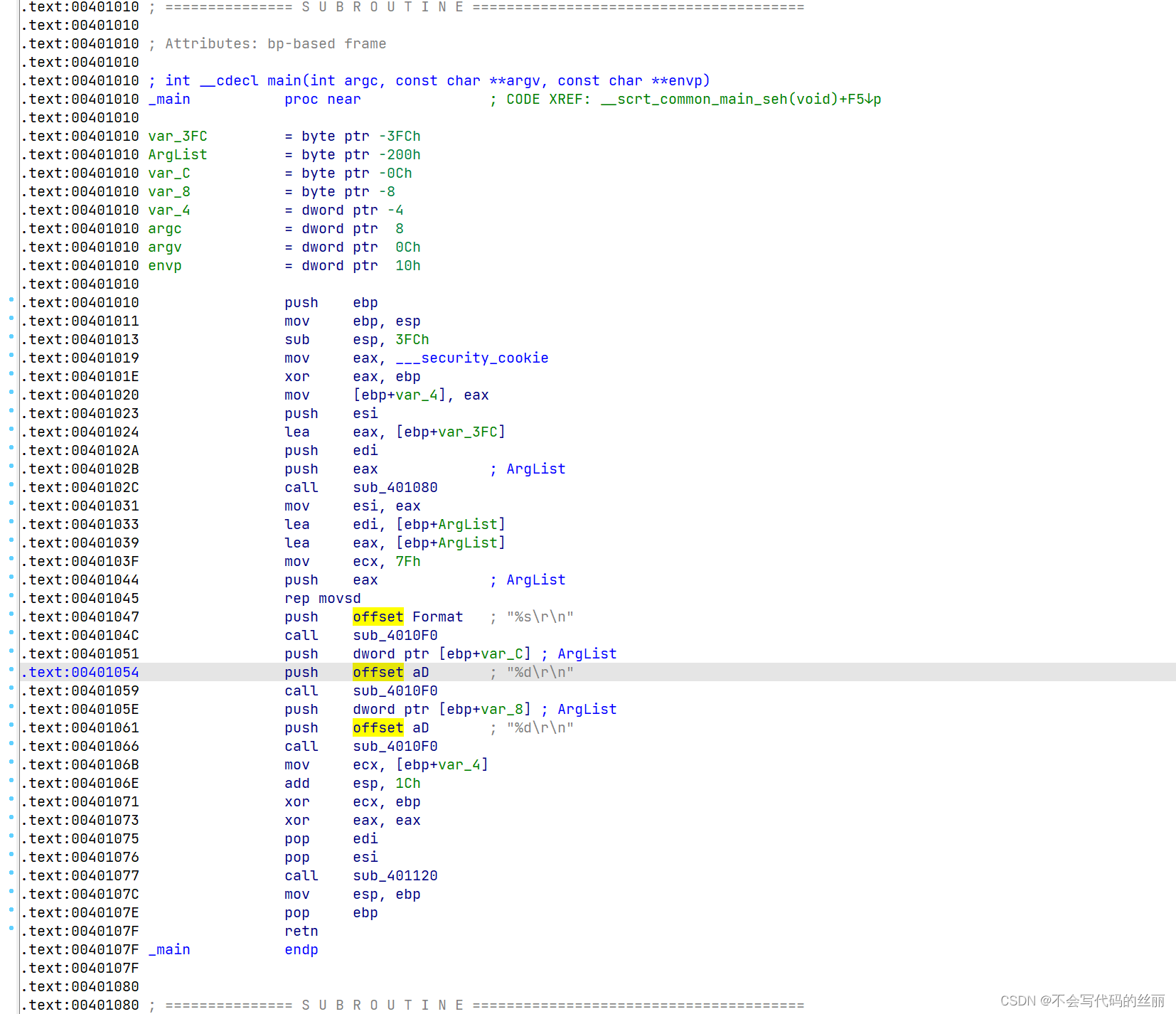Select 'lea eax, [ebp+var_3FC]' line
The image size is (1176, 1014).
pos(395,432)
